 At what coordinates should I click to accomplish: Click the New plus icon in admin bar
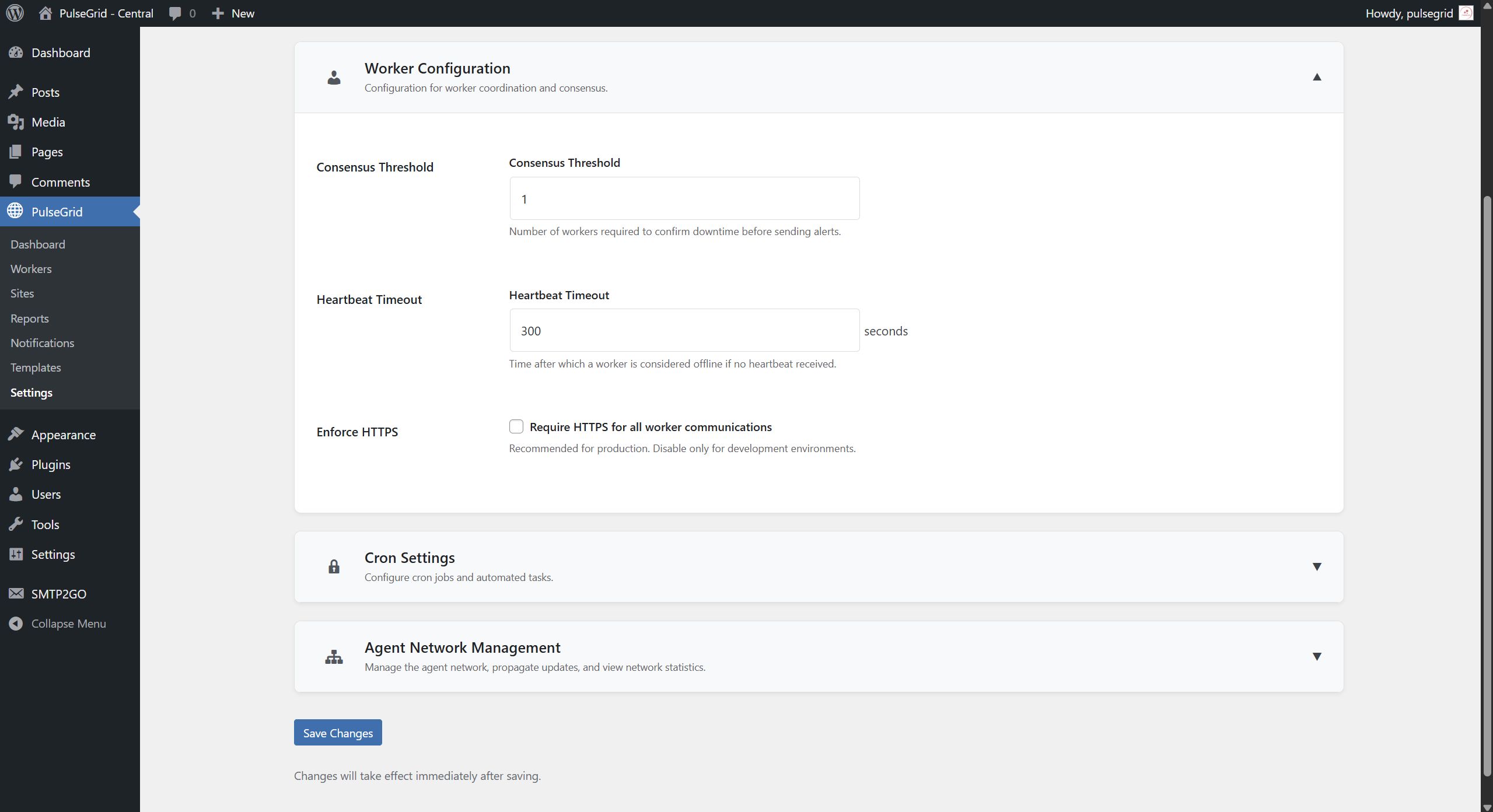click(218, 13)
